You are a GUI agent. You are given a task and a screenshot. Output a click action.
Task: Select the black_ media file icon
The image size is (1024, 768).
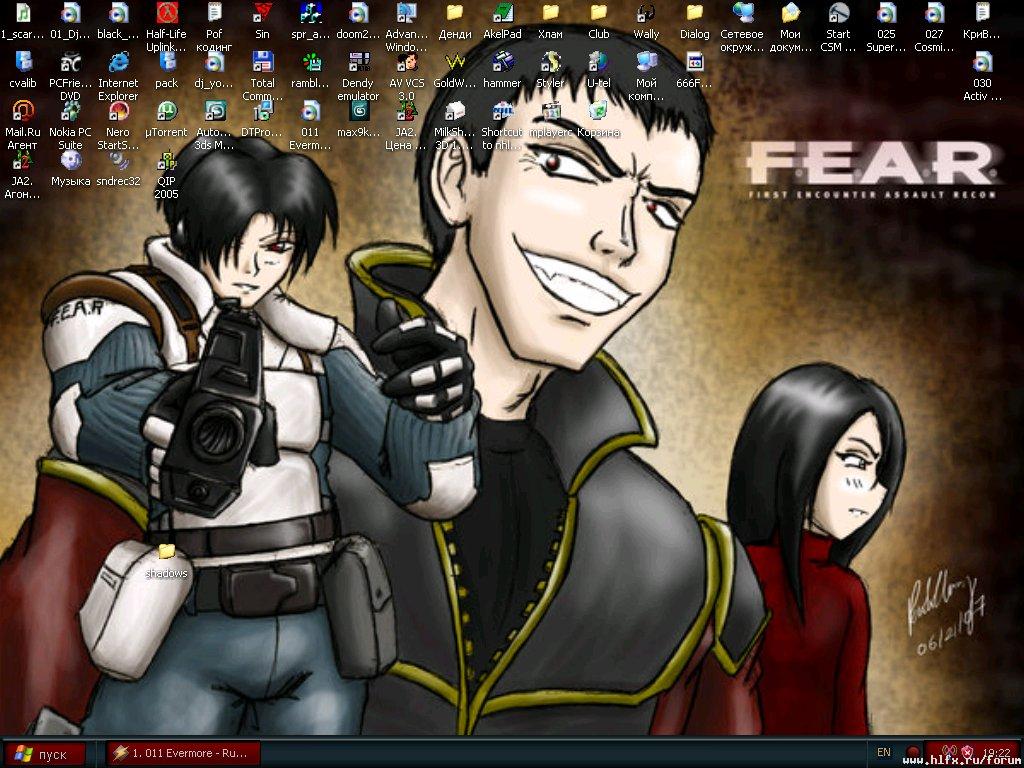119,12
